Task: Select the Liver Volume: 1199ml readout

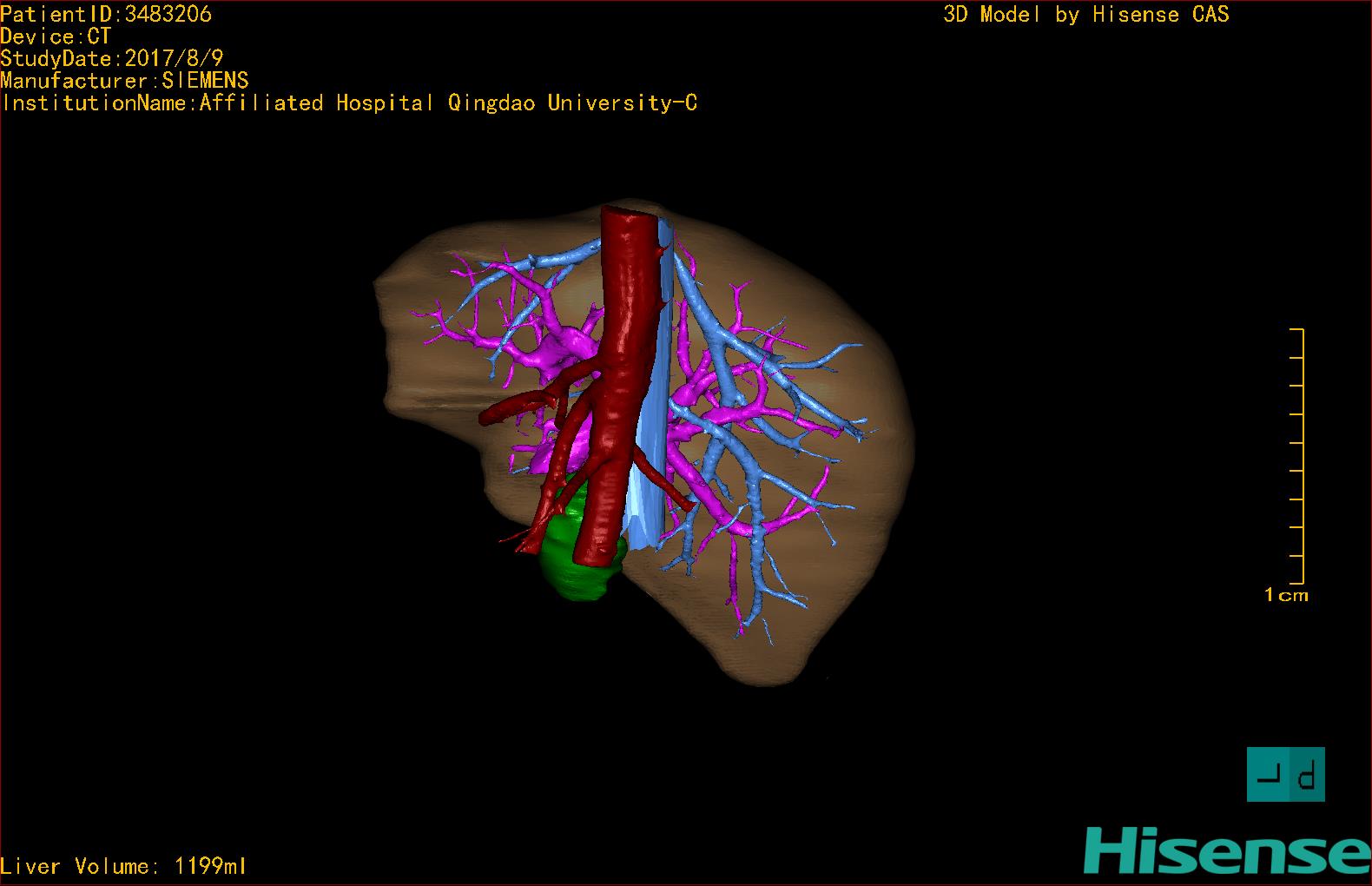Action: tap(123, 866)
